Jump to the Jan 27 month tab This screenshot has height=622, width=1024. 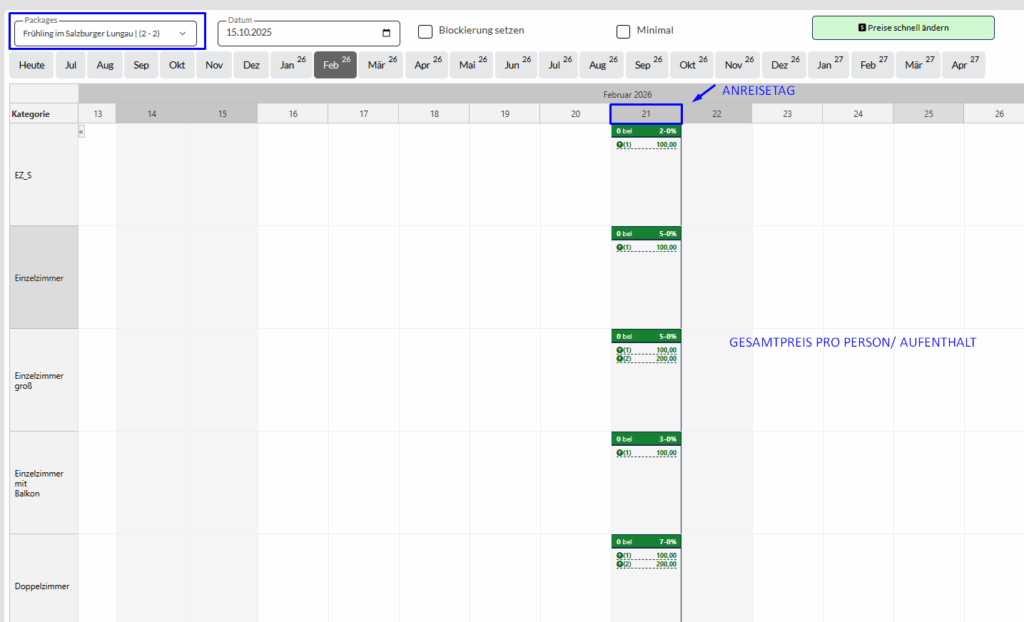(830, 65)
